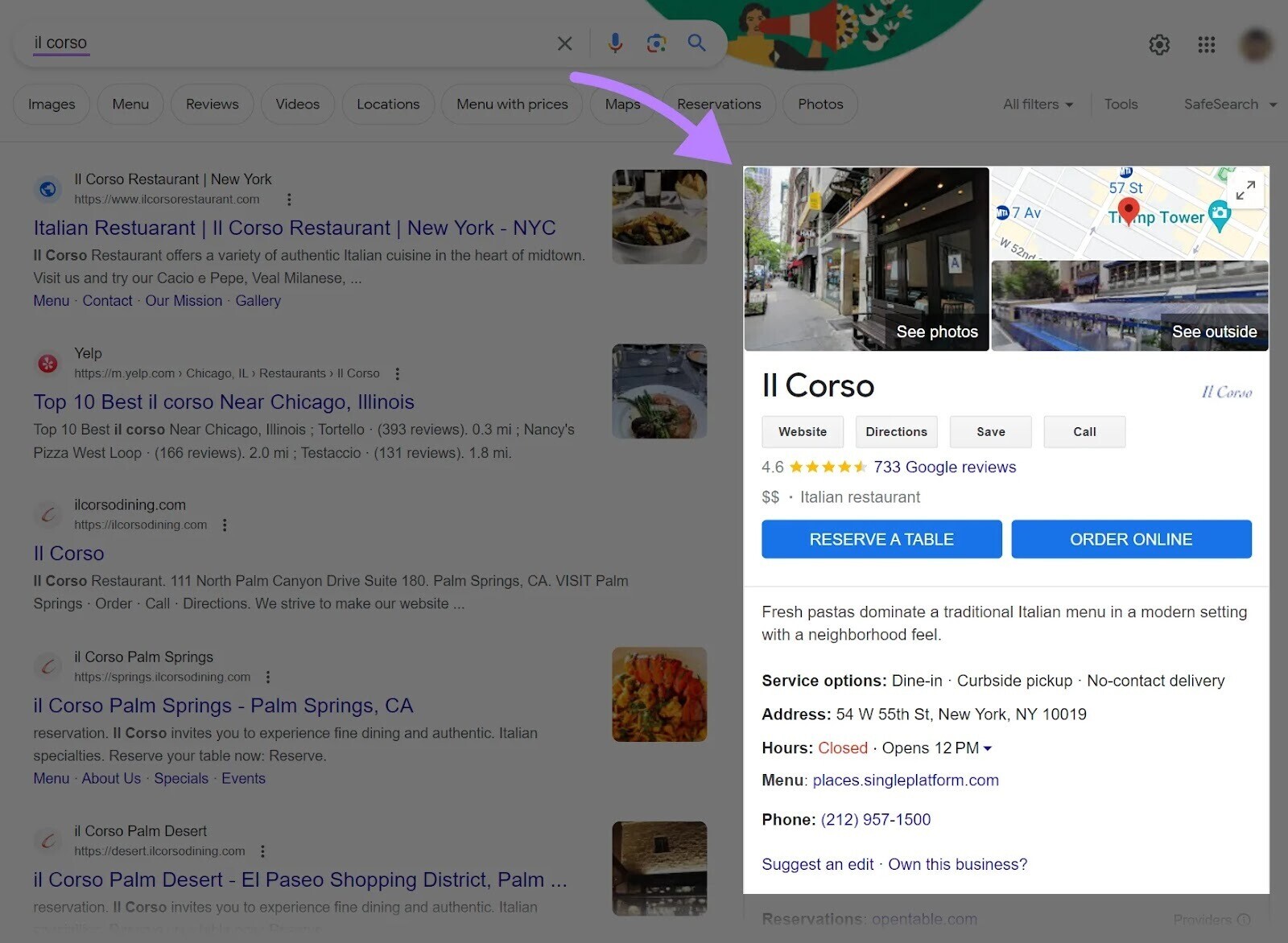Clear the search box with the X icon
This screenshot has height=943, width=1288.
(x=565, y=43)
